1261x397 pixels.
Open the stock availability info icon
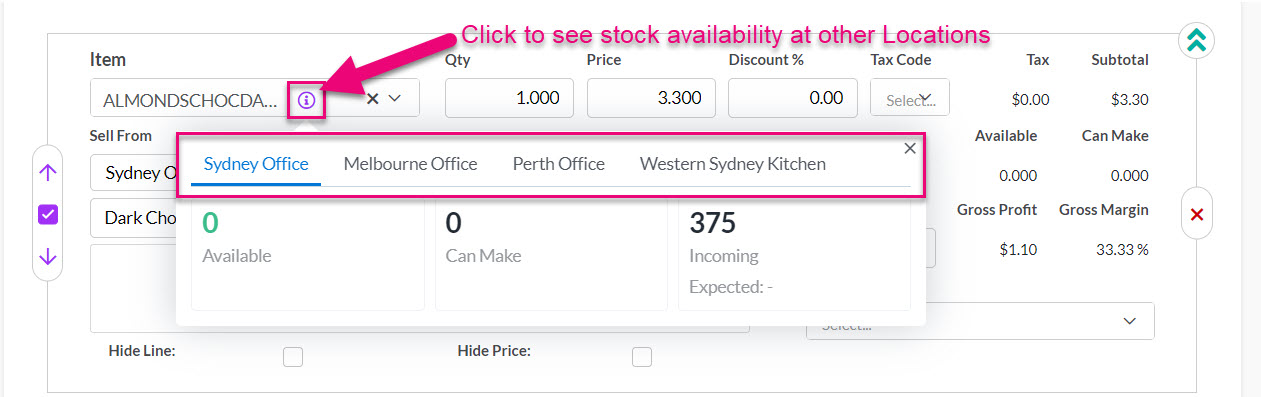(306, 99)
